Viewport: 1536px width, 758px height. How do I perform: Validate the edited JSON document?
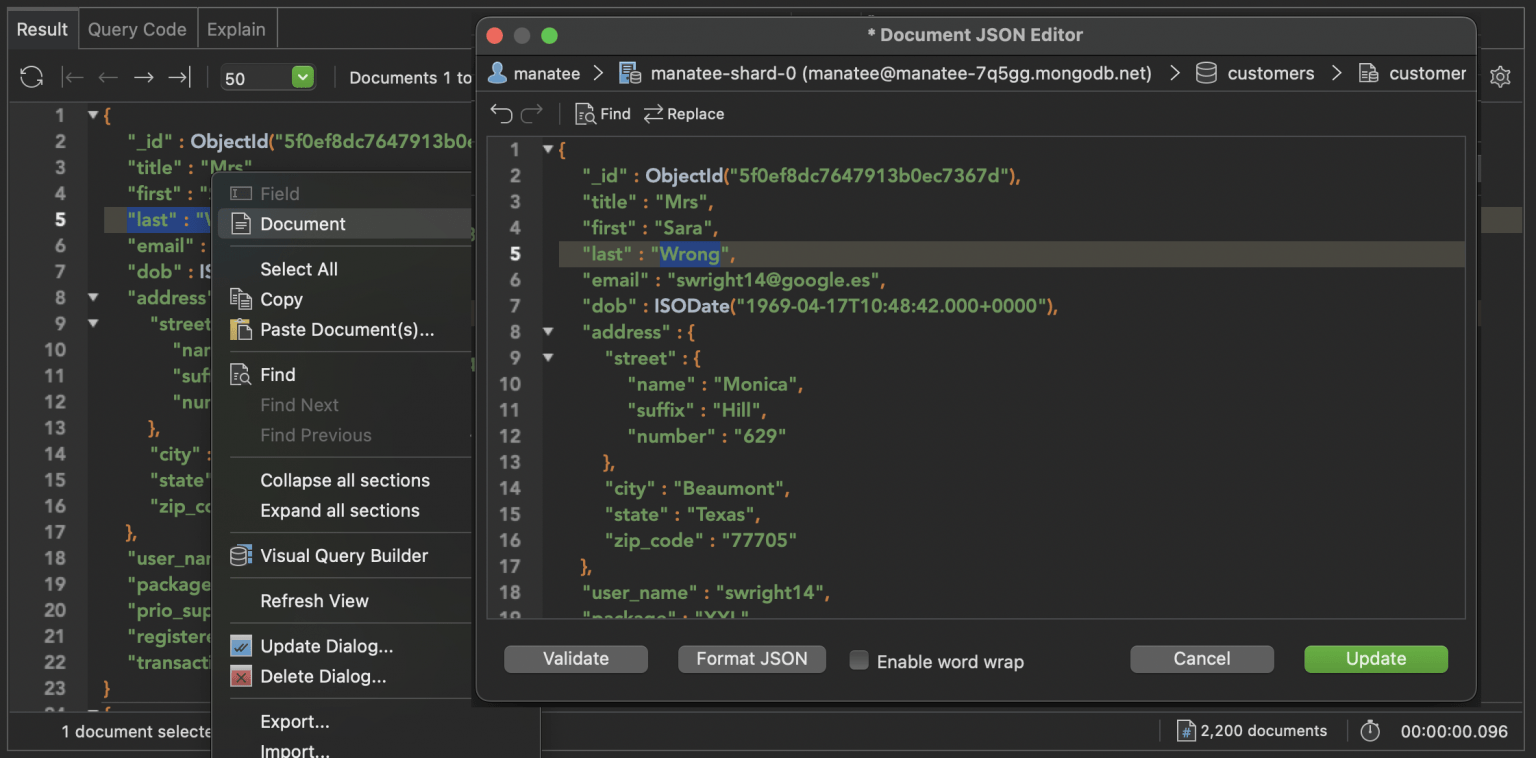click(575, 658)
